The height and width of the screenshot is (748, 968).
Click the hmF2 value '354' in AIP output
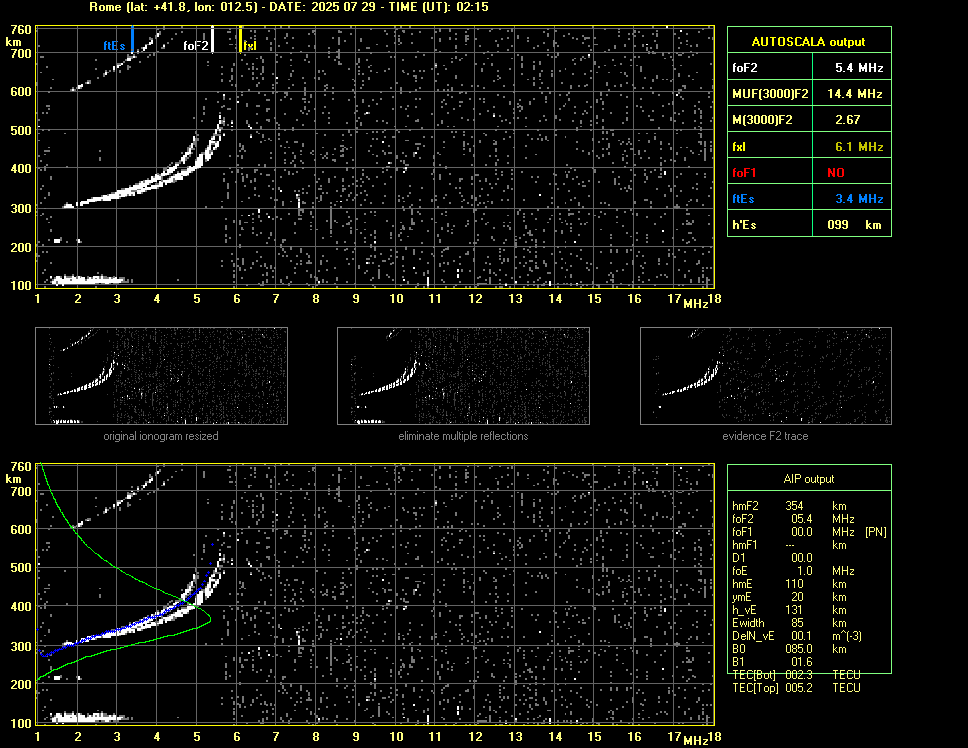tap(795, 505)
